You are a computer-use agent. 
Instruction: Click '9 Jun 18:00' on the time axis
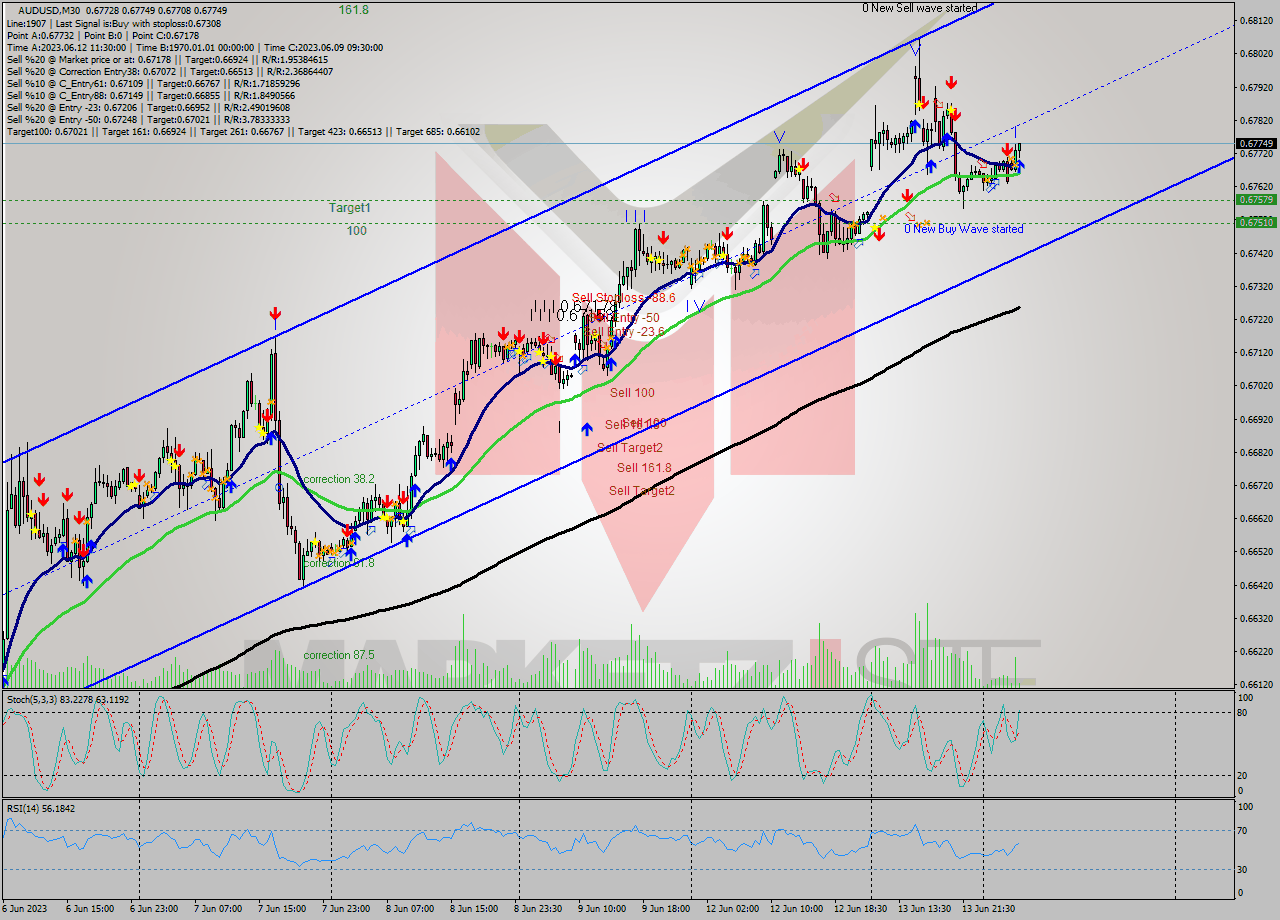665,909
